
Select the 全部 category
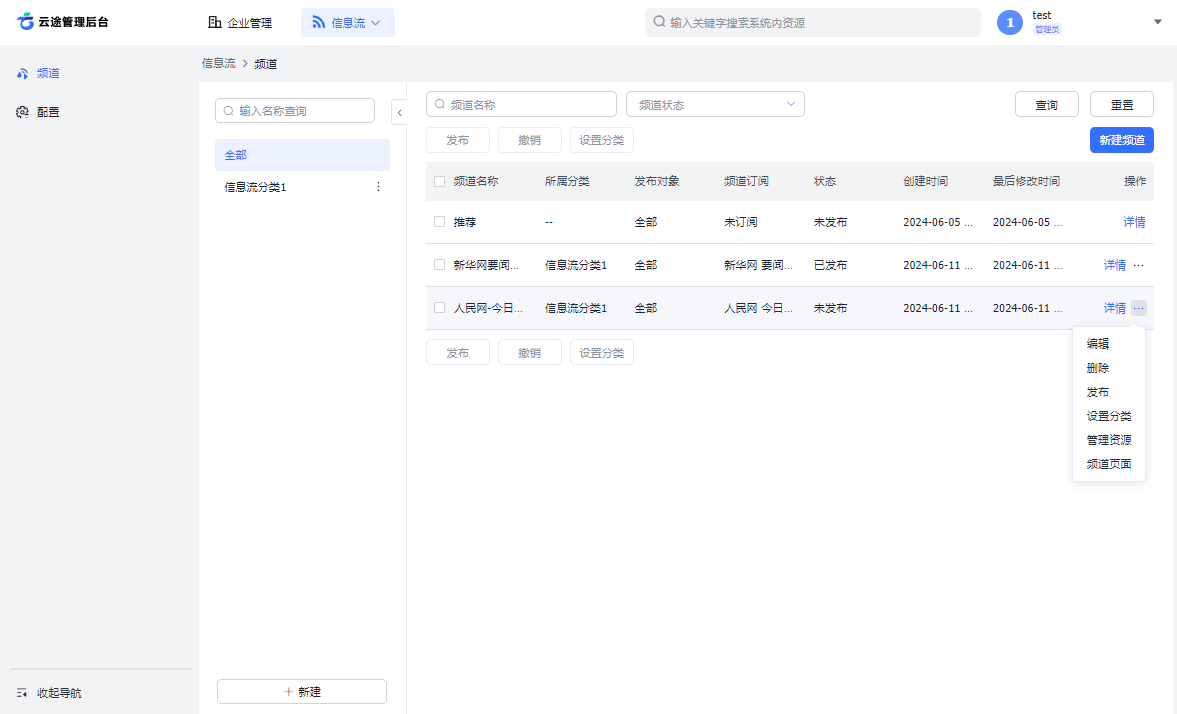coord(303,155)
